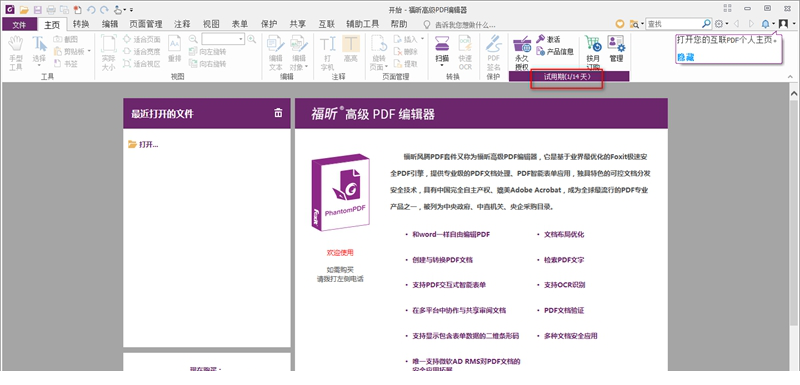Click the 书签 bookmark tool
800x385 pixels.
[66, 64]
